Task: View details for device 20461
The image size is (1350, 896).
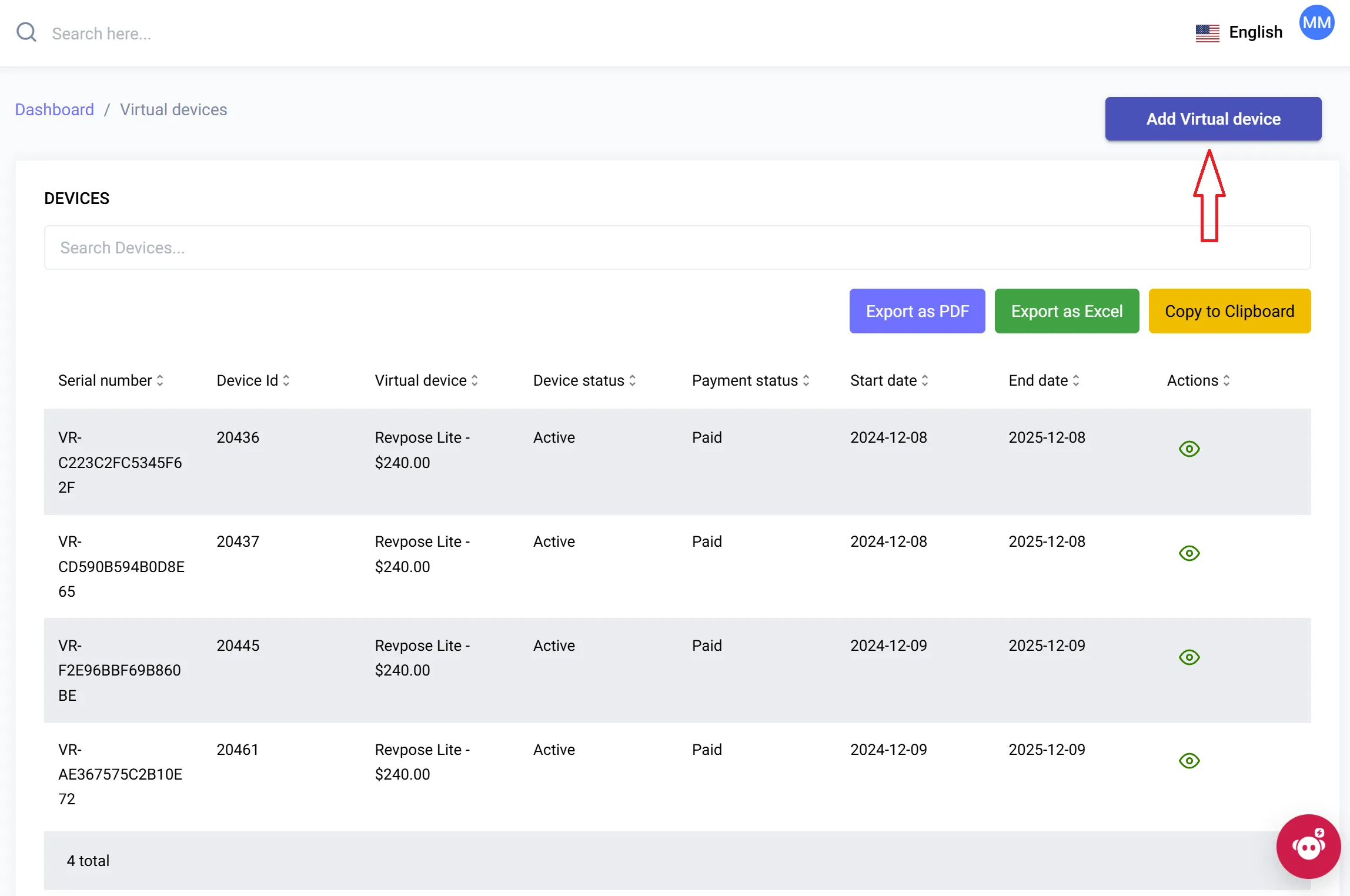Action: 1189,761
